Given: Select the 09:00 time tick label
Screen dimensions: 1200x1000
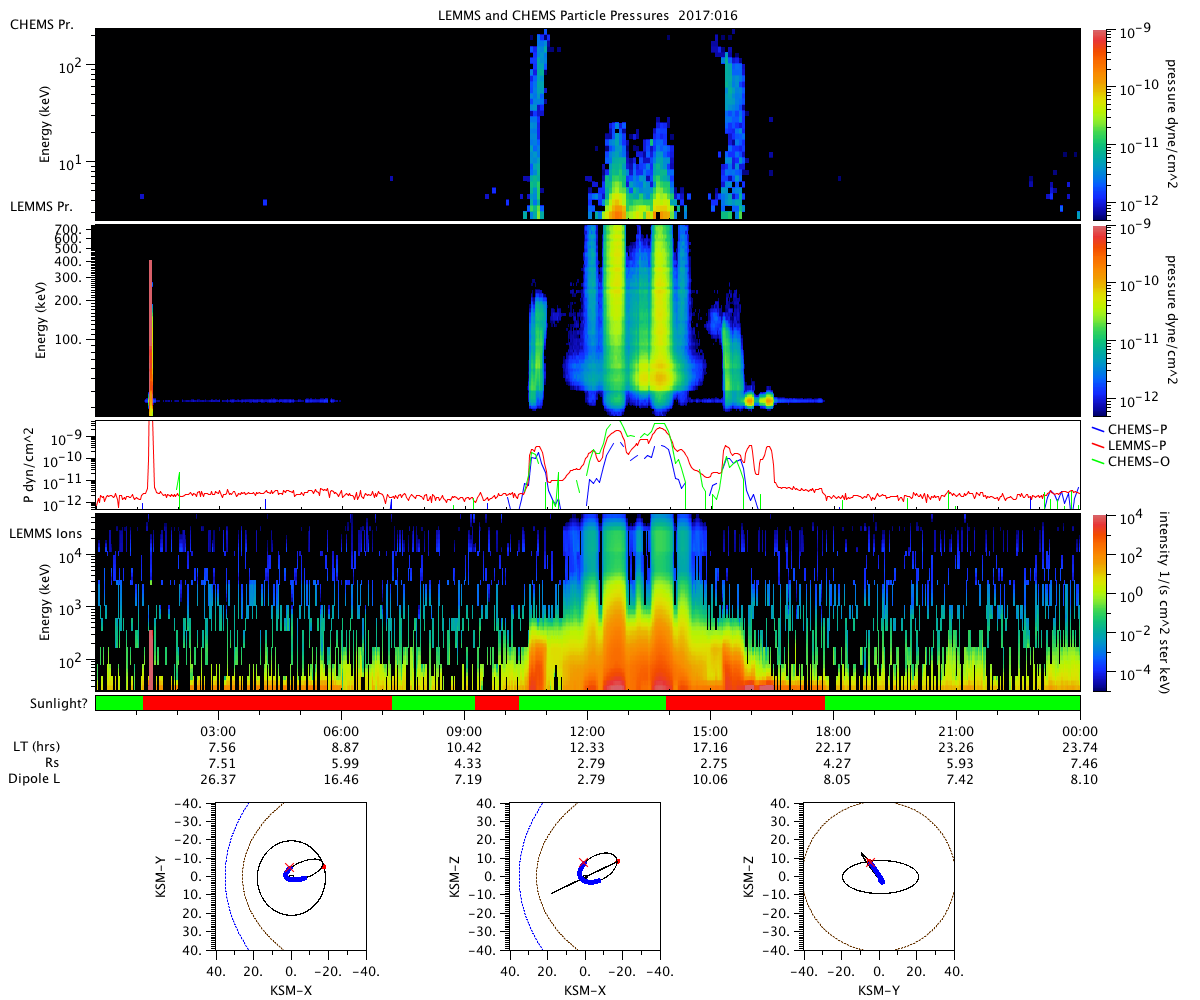Looking at the screenshot, I should pos(465,731).
